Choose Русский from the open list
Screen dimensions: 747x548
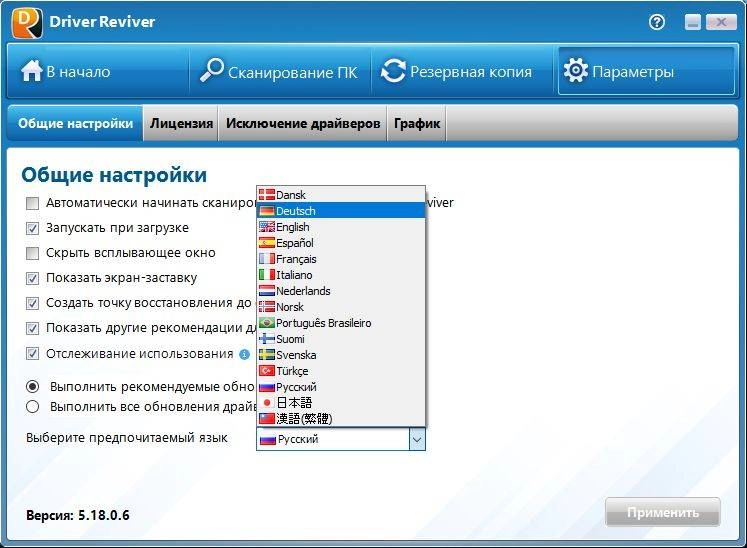[x=341, y=387]
